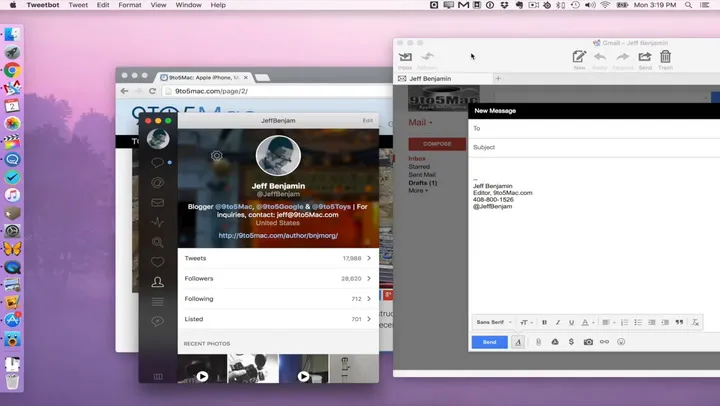Image resolution: width=720 pixels, height=406 pixels.
Task: Click the indent less icon in compose toolbar
Action: (x=652, y=322)
